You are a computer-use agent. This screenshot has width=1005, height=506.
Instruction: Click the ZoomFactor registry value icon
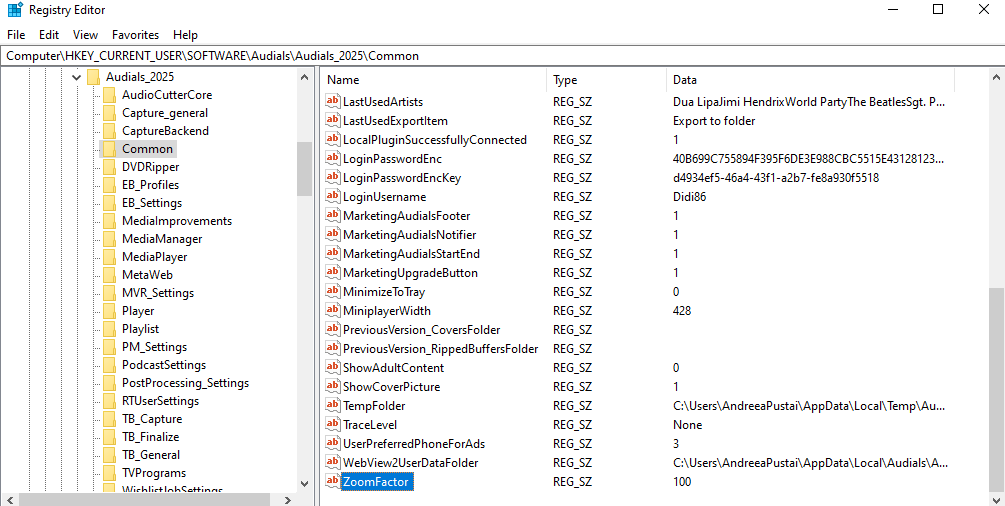[x=333, y=482]
